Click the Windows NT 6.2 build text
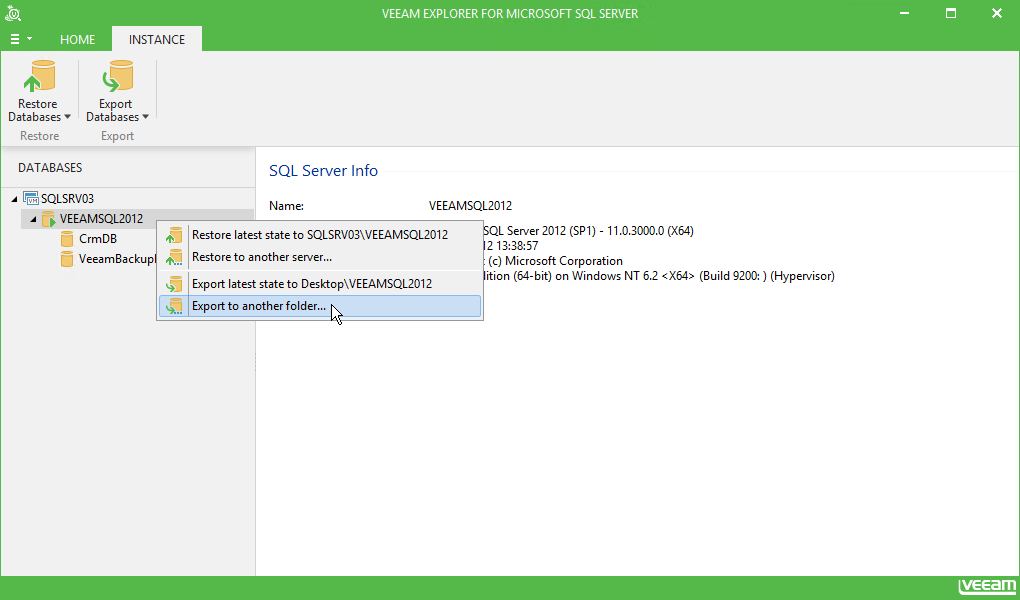This screenshot has width=1020, height=600. 658,276
